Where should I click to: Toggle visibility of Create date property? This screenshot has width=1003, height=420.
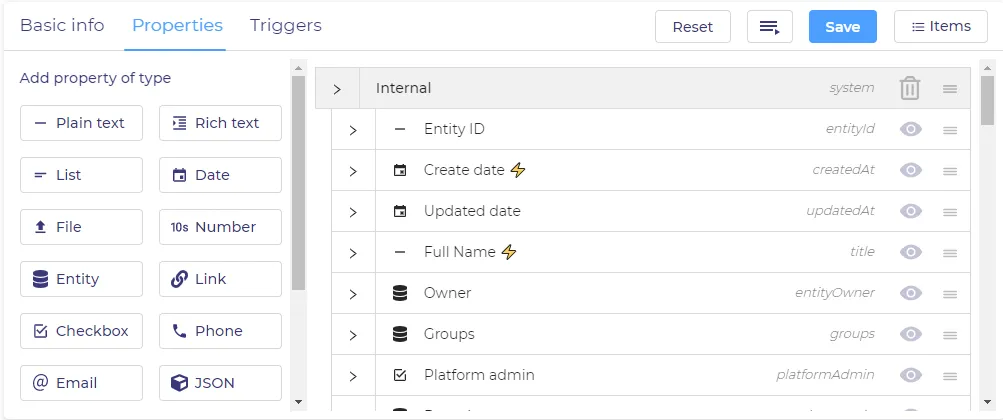tap(911, 170)
